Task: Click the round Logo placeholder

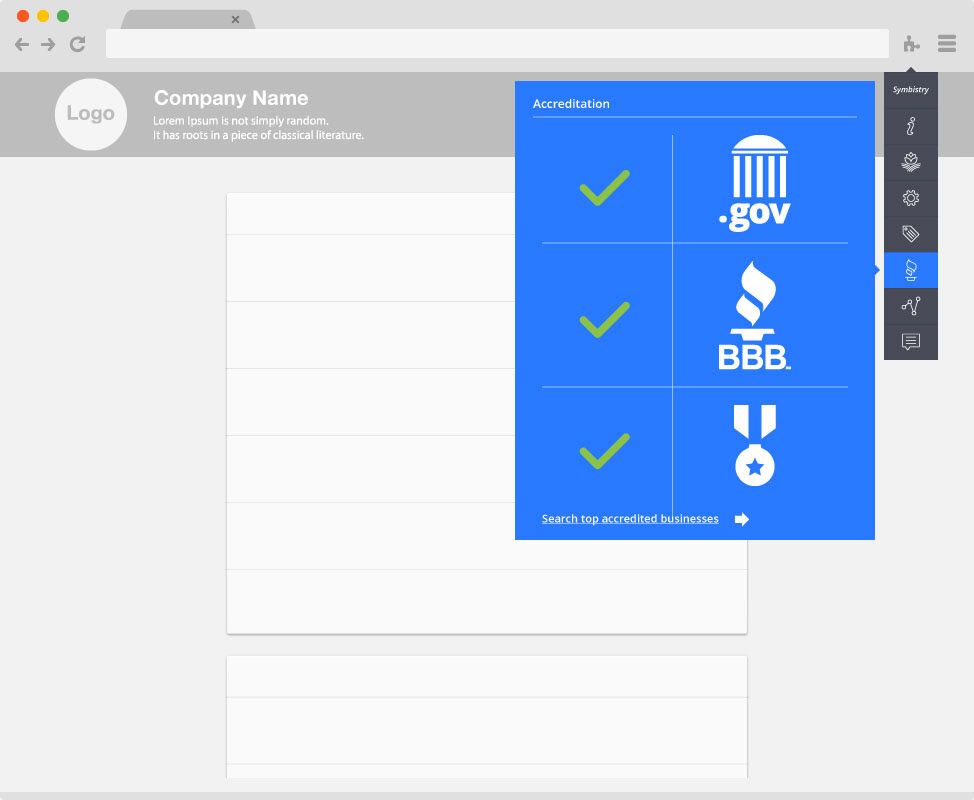Action: (91, 114)
